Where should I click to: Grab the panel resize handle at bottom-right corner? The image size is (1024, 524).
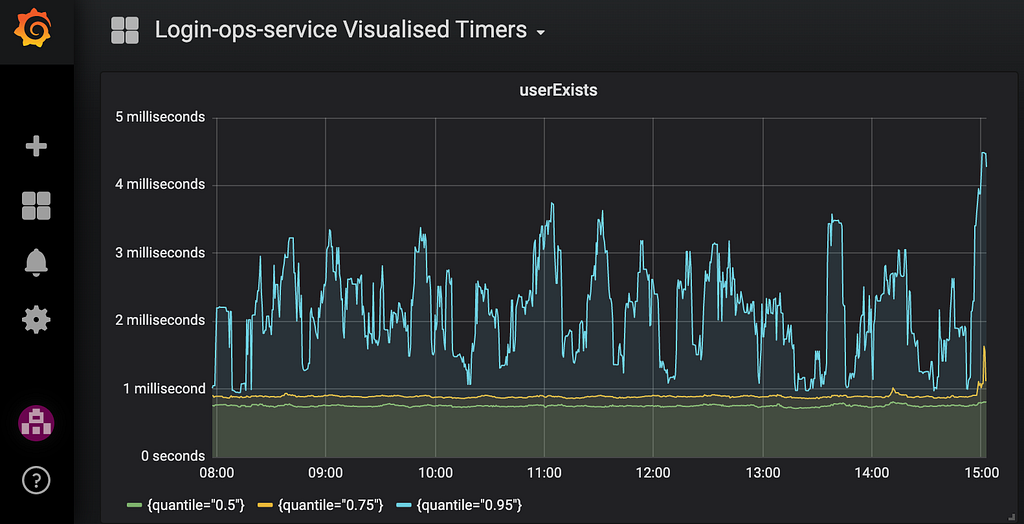pyautogui.click(x=1013, y=517)
